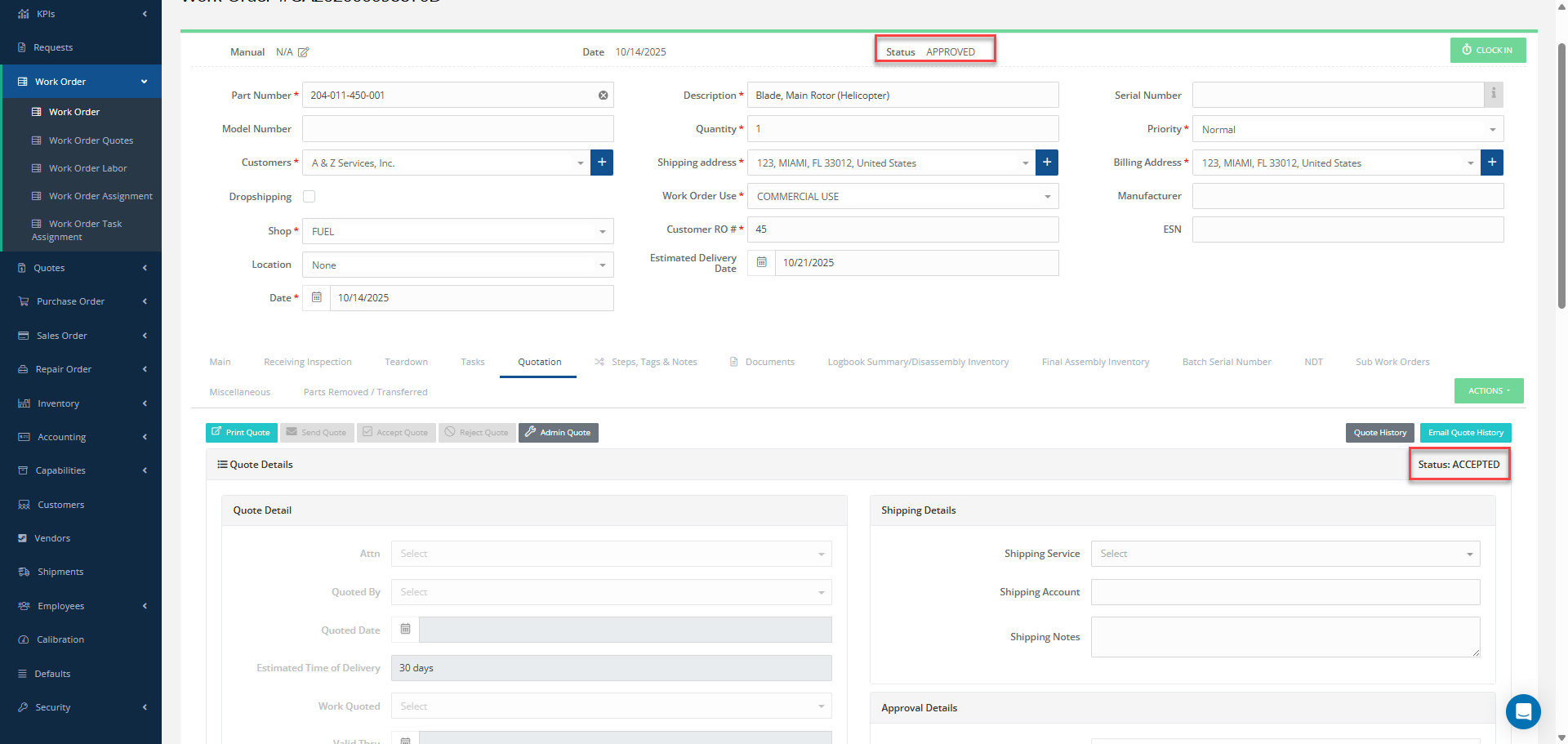Image resolution: width=1568 pixels, height=744 pixels.
Task: Open the Quote History button
Action: point(1380,433)
